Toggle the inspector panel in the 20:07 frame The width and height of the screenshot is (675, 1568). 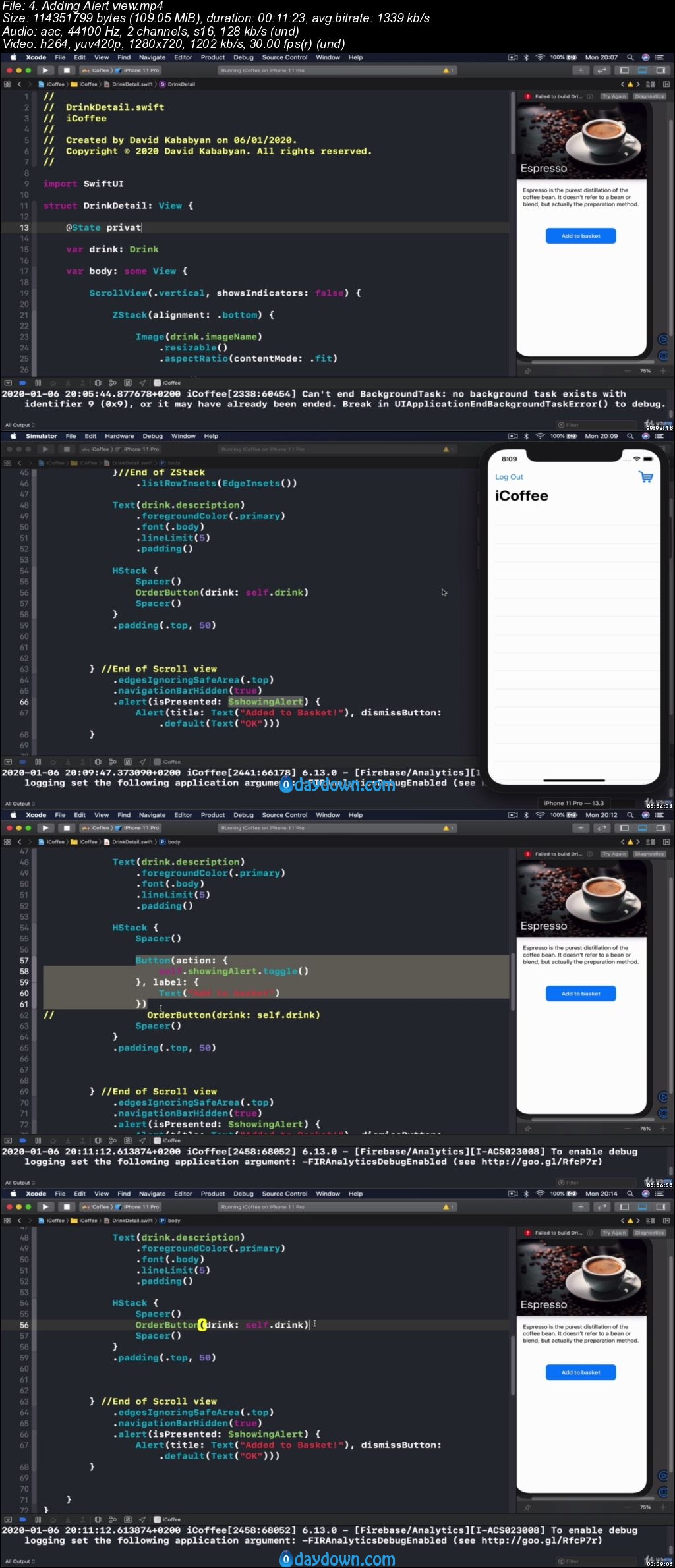(660, 70)
